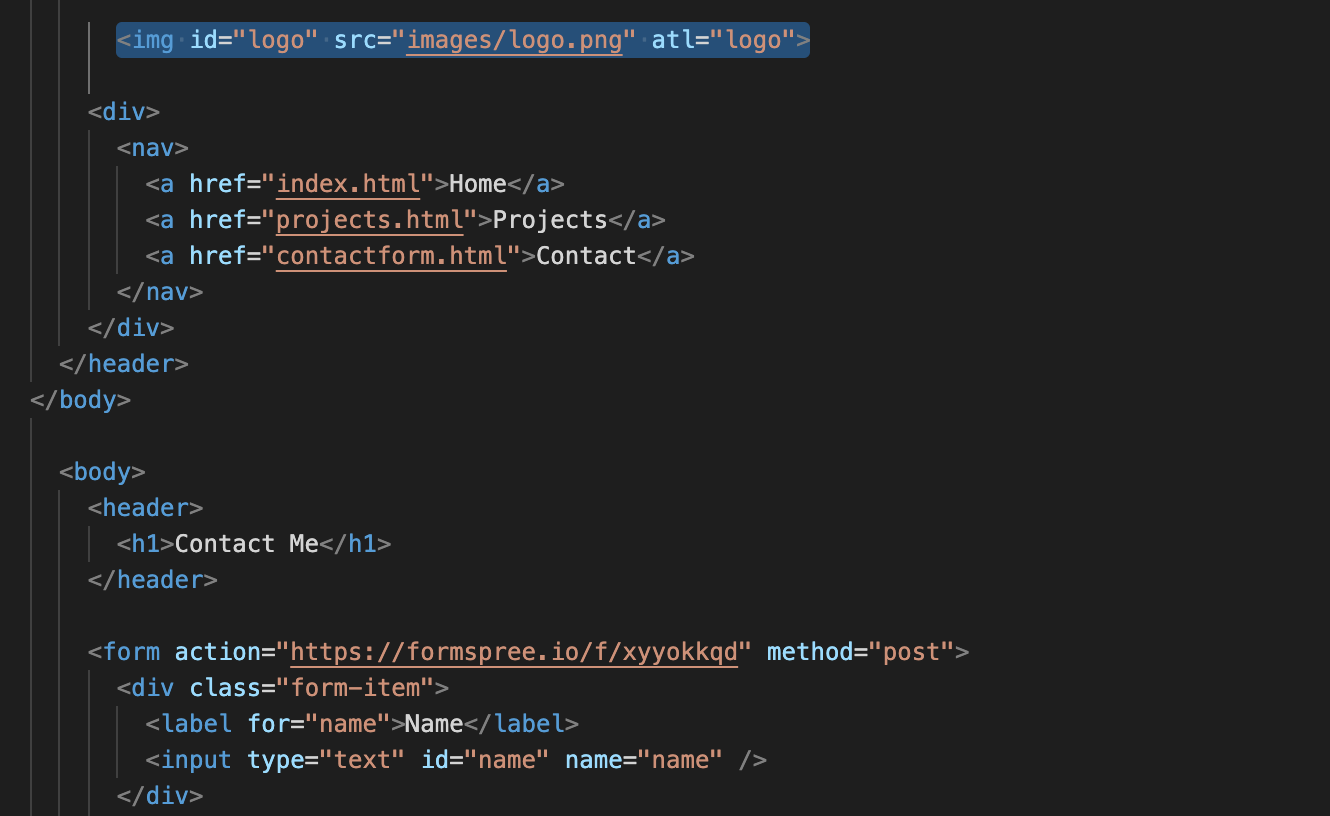Click on the 'Projects' anchor text
Image resolution: width=1330 pixels, height=816 pixels.
tap(549, 220)
